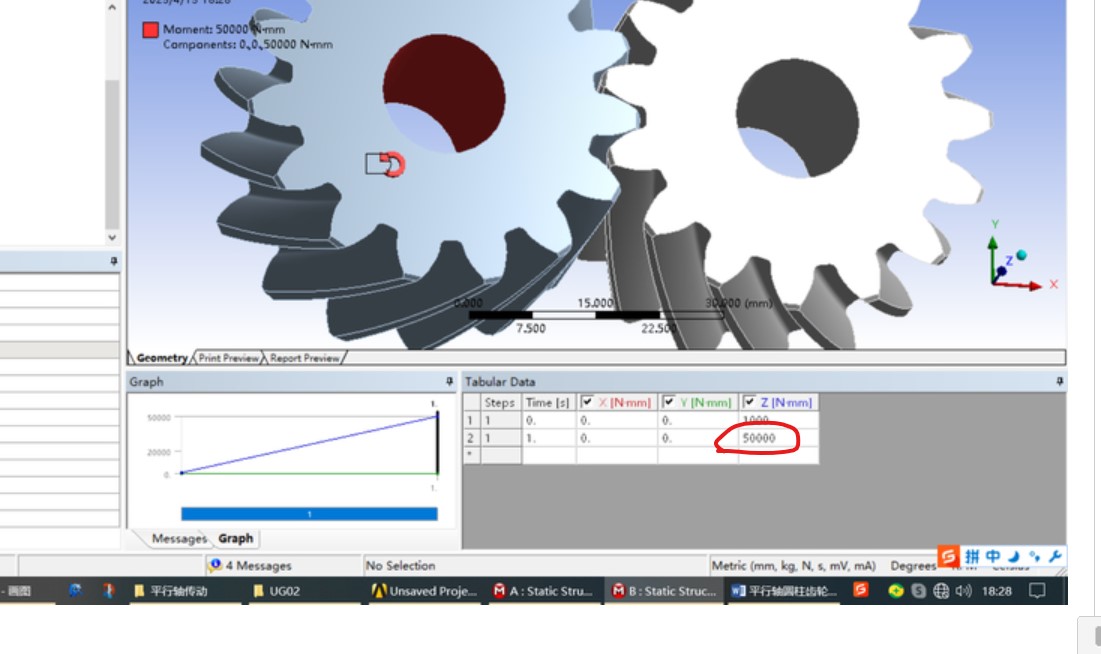Click the moon icon on IME toolbar
The height and width of the screenshot is (654, 1101).
tap(1014, 556)
